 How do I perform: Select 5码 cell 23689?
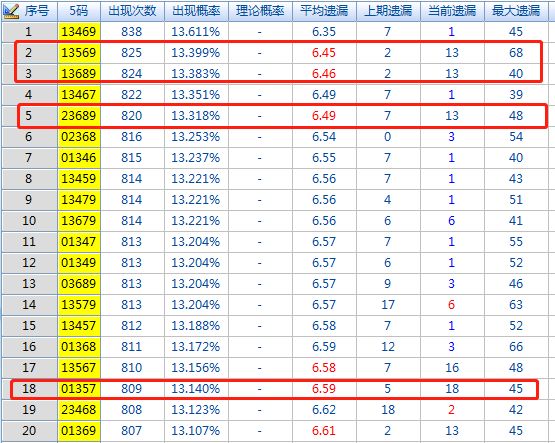79,116
